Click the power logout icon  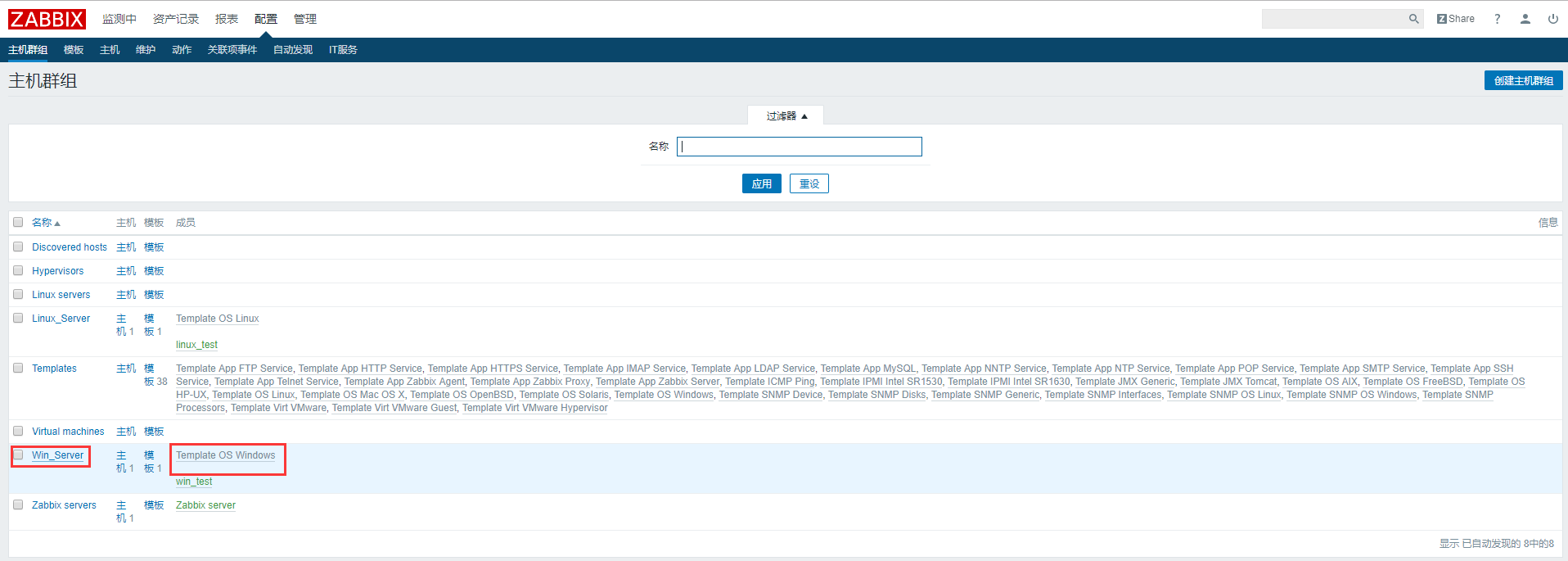click(x=1553, y=19)
